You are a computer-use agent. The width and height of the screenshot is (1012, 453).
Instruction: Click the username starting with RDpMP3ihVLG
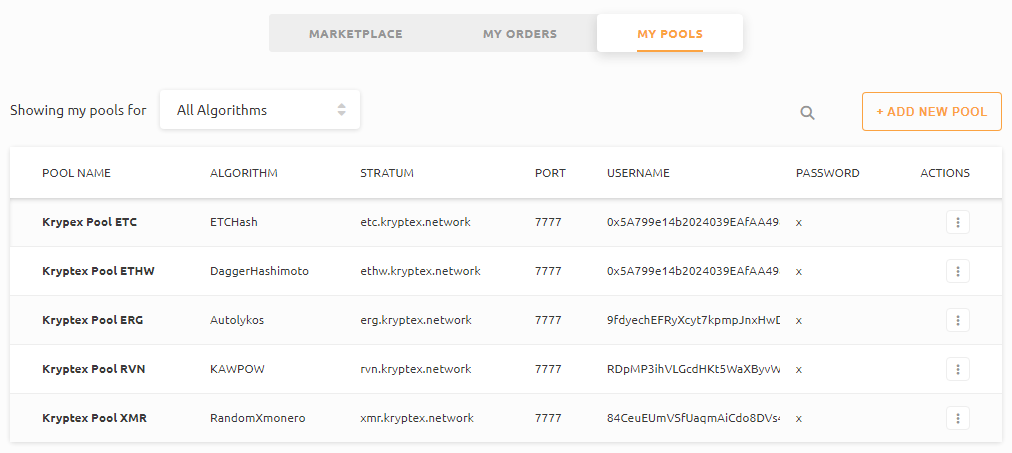[694, 369]
